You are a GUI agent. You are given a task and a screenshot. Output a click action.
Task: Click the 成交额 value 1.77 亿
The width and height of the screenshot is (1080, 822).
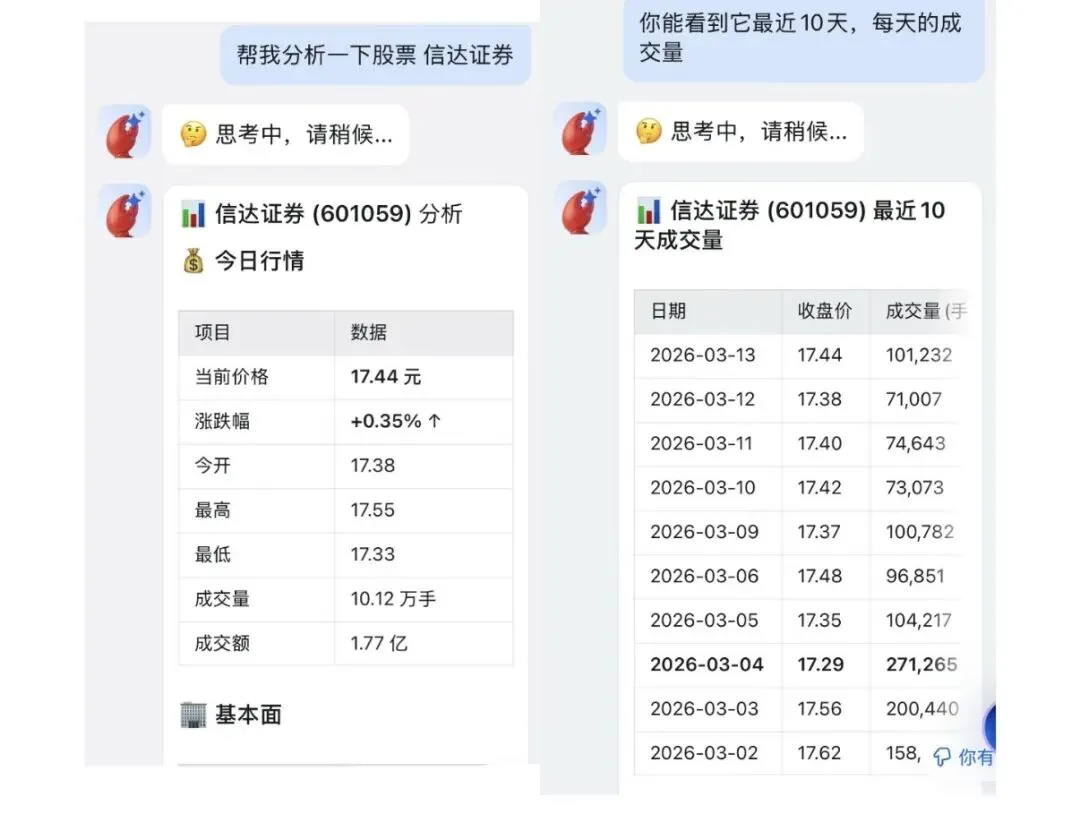click(x=379, y=644)
